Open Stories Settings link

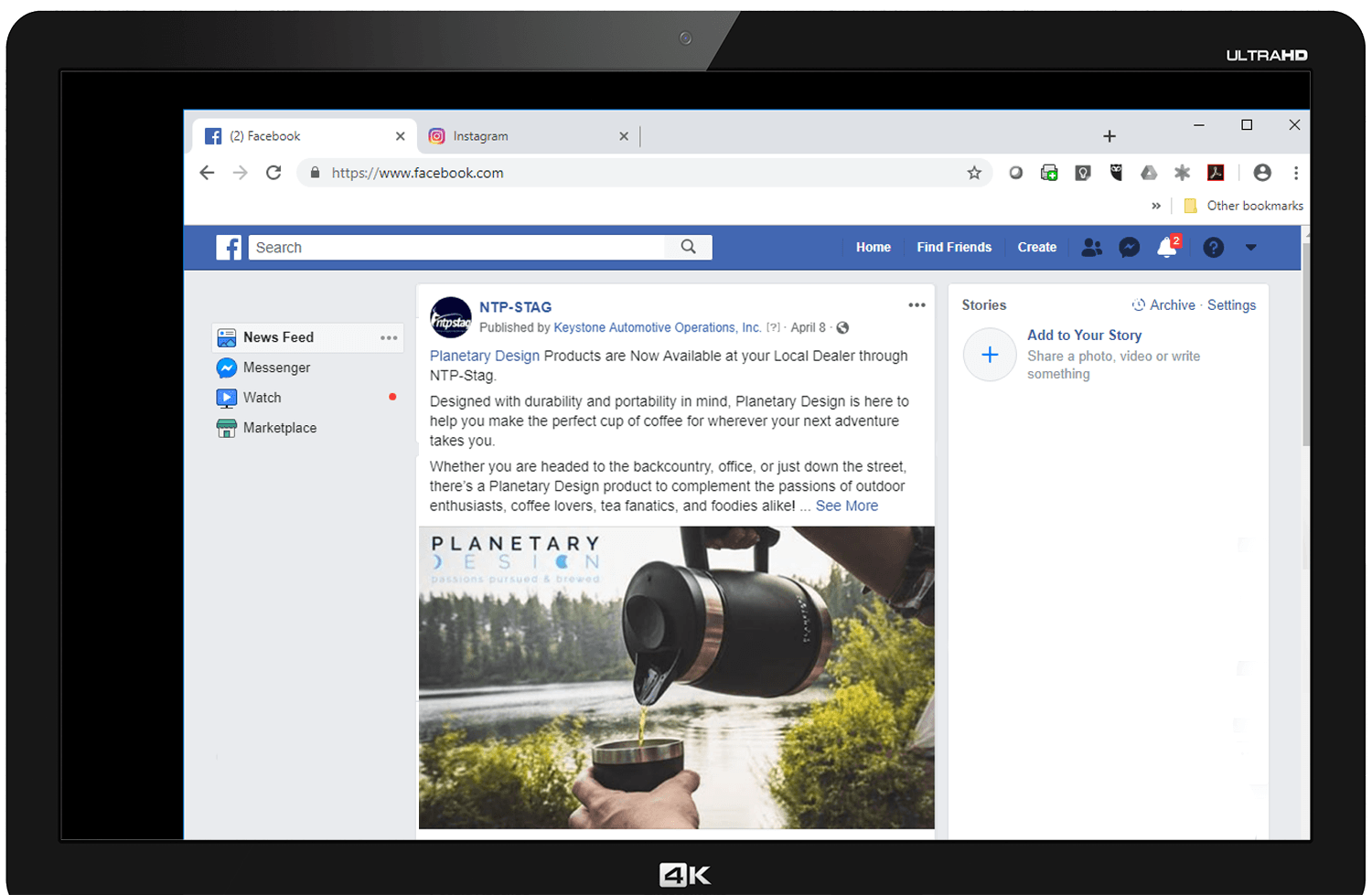tap(1231, 305)
